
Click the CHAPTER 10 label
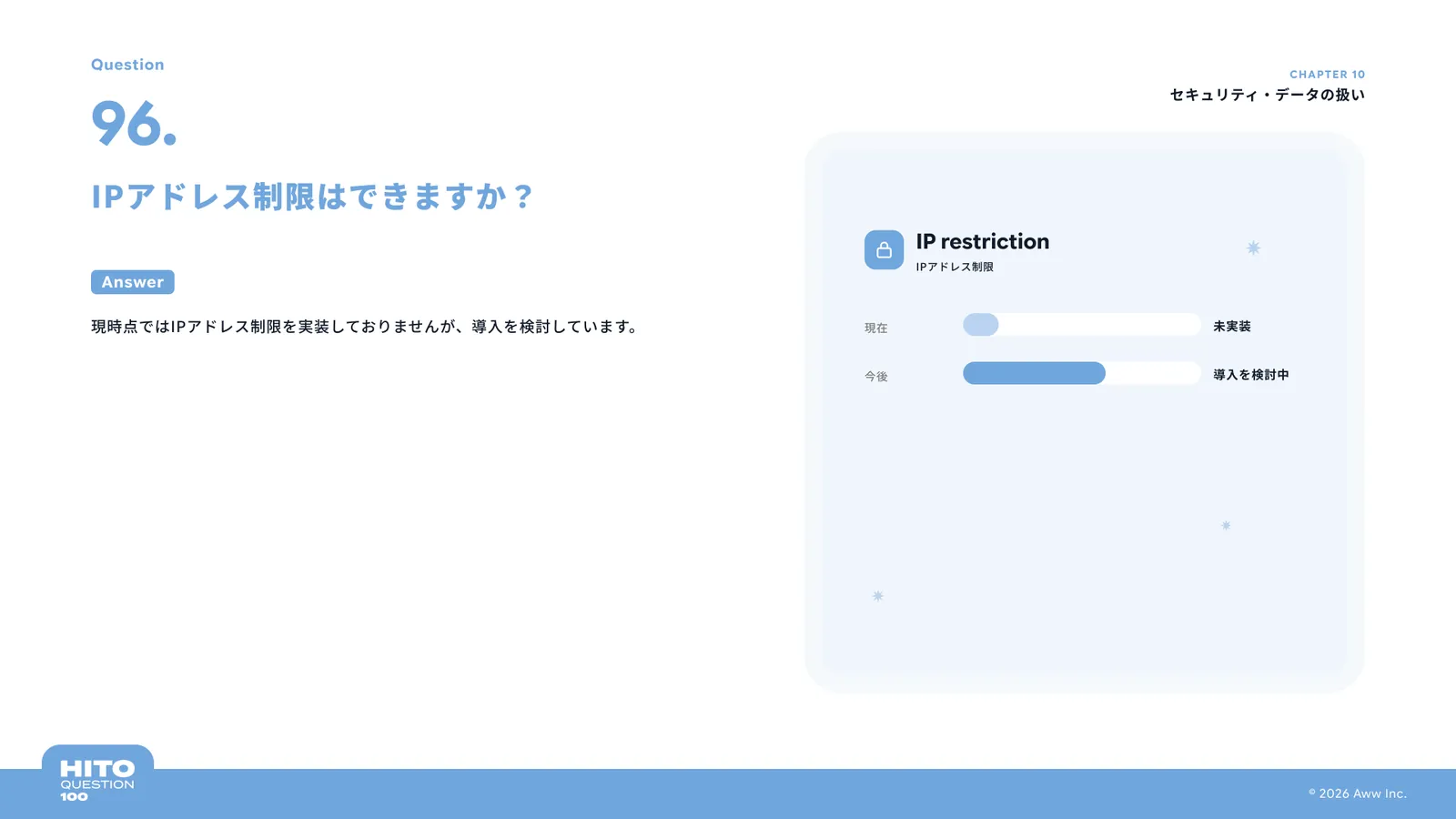pos(1327,75)
